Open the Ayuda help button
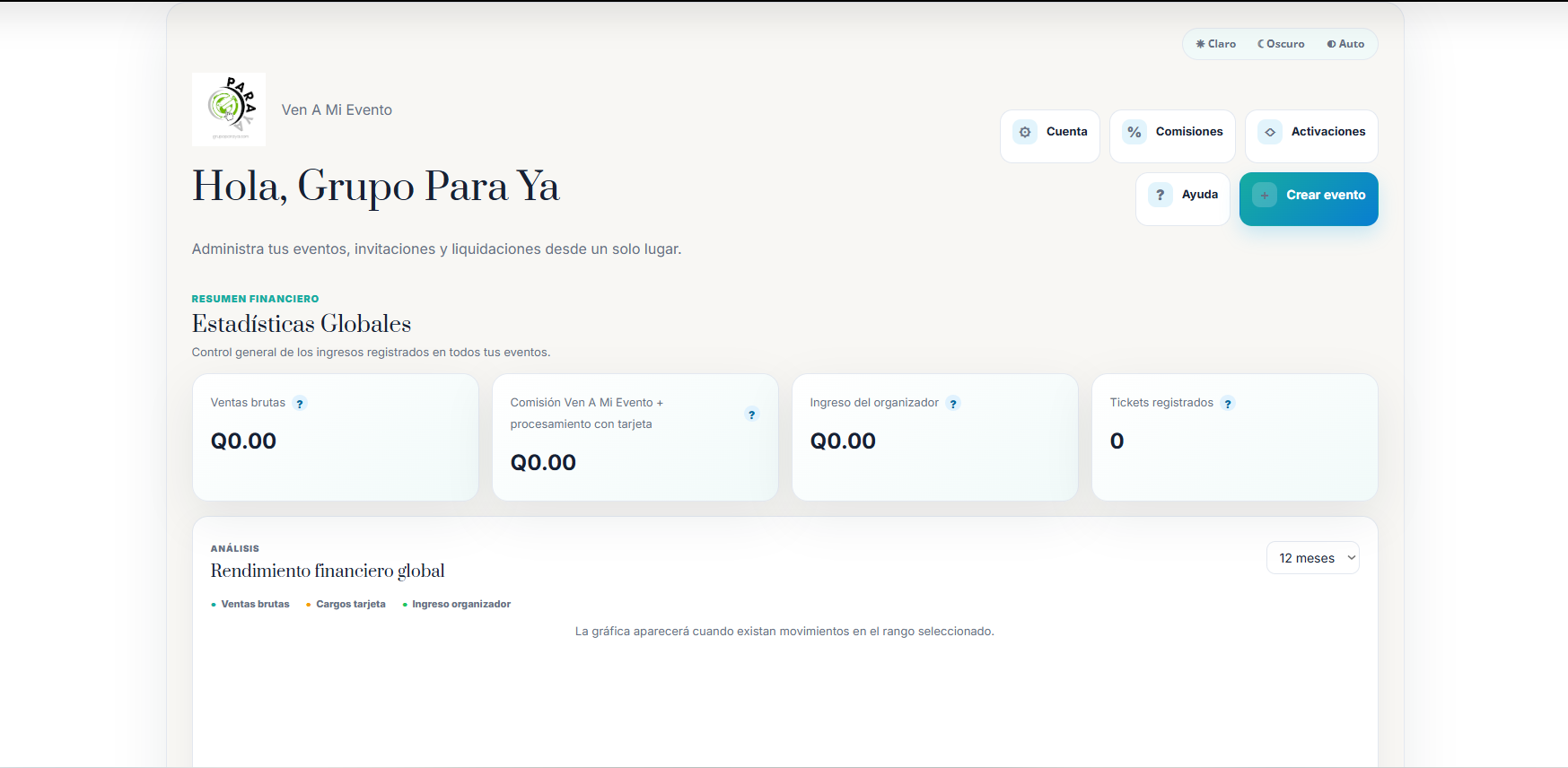Viewport: 1568px width, 768px height. (x=1183, y=199)
